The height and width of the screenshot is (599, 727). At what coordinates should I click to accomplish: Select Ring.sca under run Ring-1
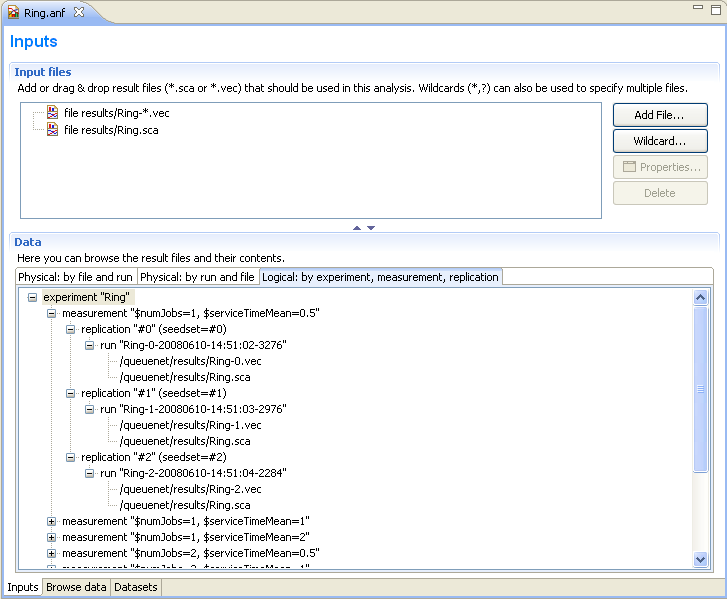coord(185,441)
